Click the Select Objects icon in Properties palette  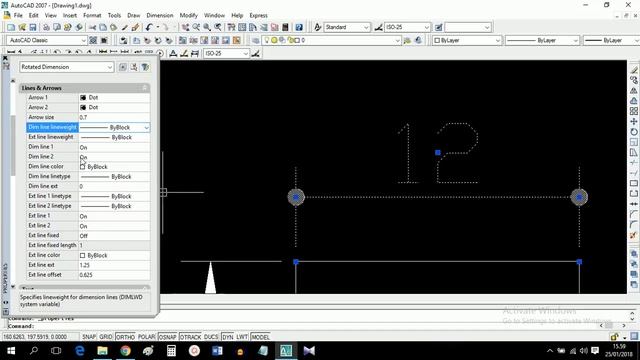click(x=134, y=67)
